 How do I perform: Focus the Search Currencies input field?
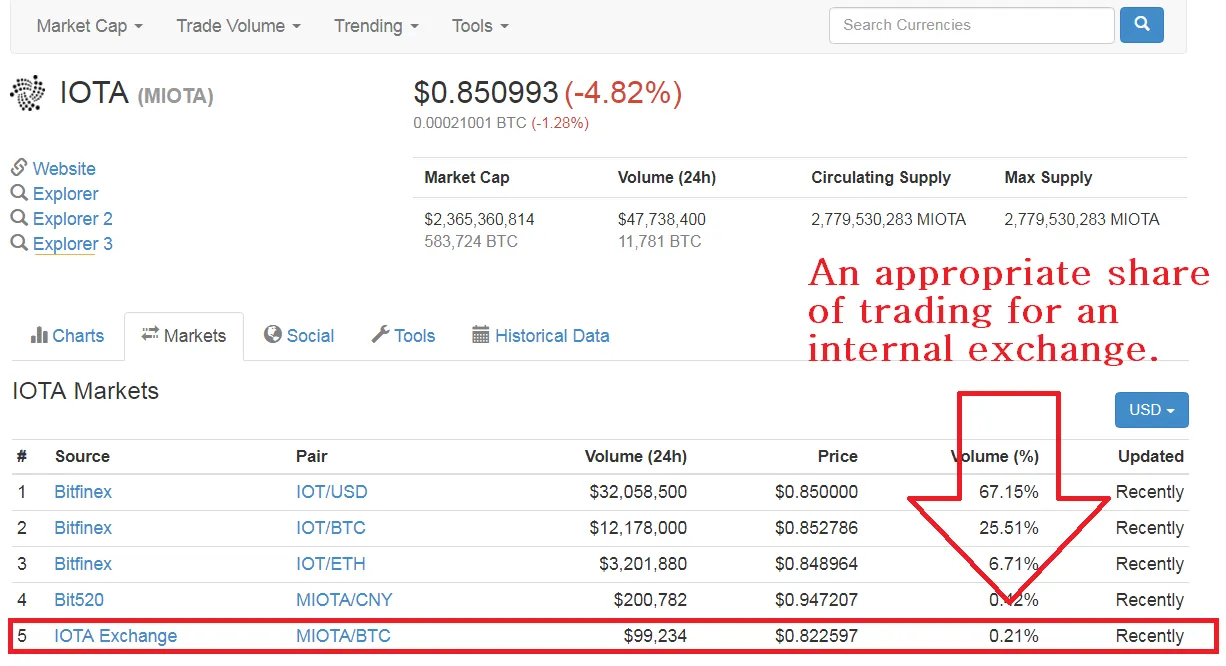coord(971,25)
